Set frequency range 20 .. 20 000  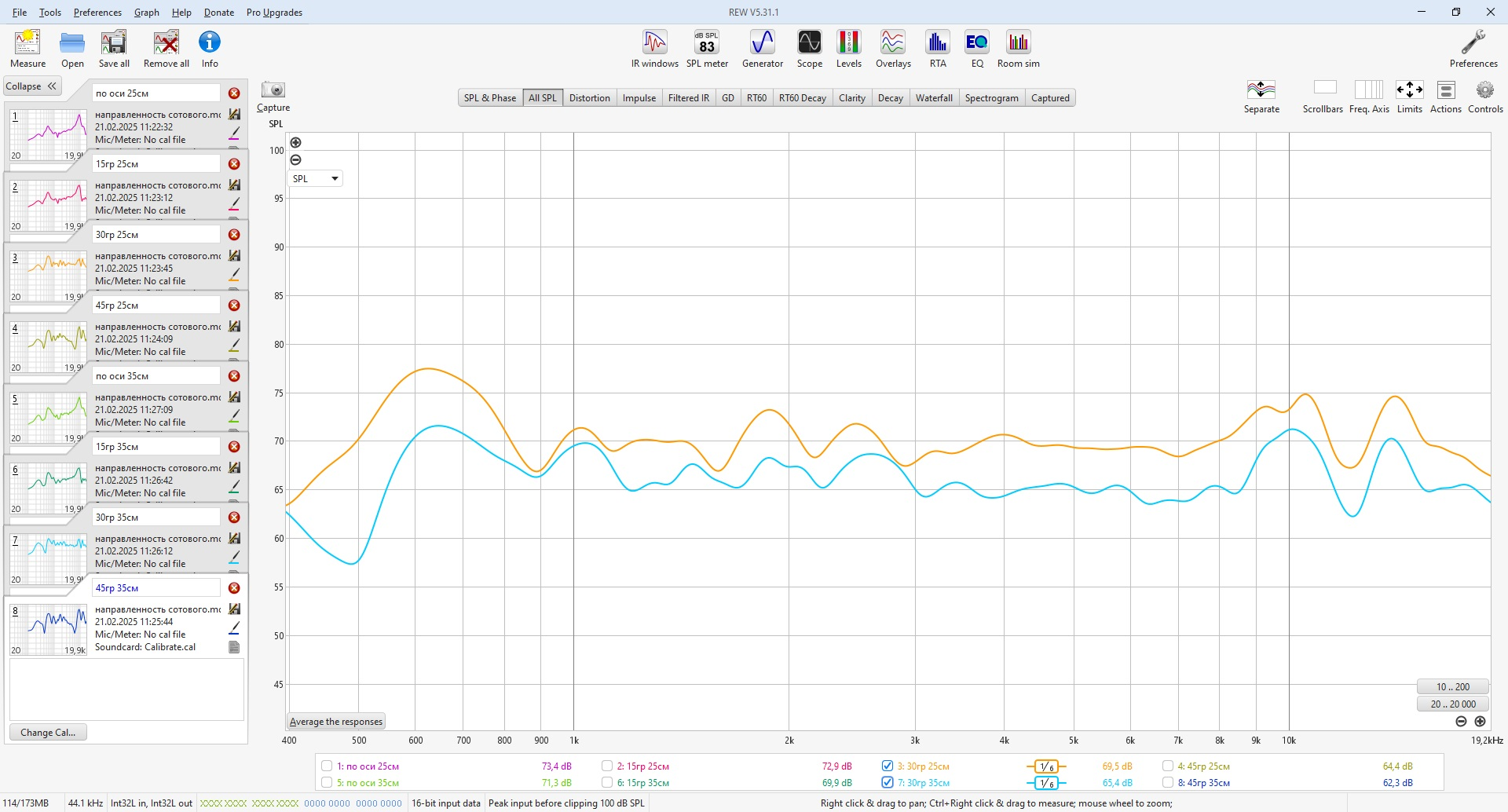pyautogui.click(x=1453, y=704)
